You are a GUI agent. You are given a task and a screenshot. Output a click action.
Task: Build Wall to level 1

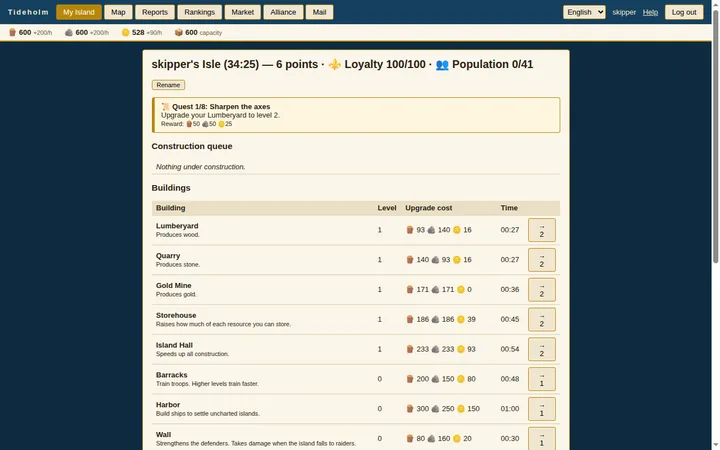tap(542, 439)
